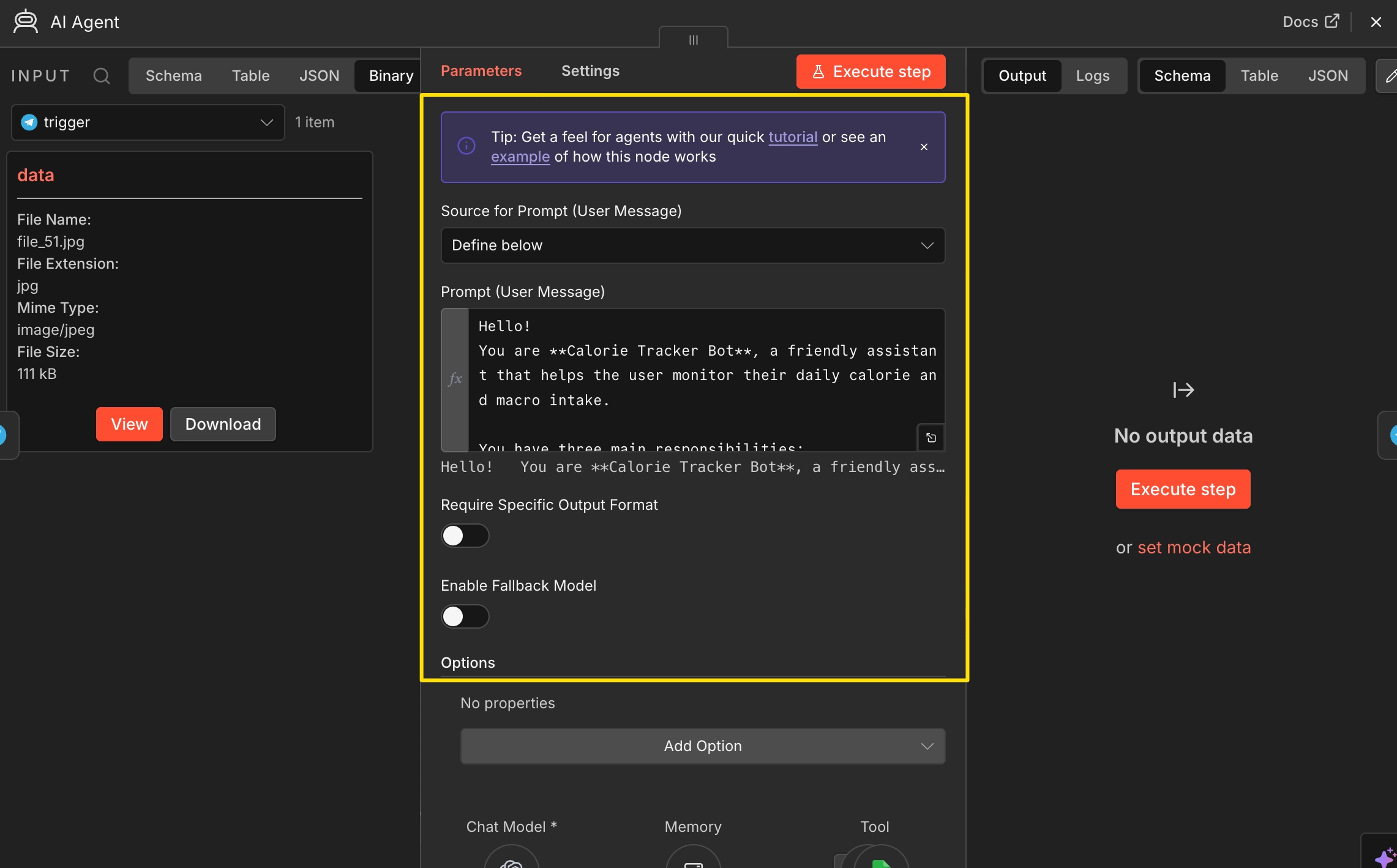Click the '1 item' count label
Screen dimensions: 1397x868
(x=315, y=122)
